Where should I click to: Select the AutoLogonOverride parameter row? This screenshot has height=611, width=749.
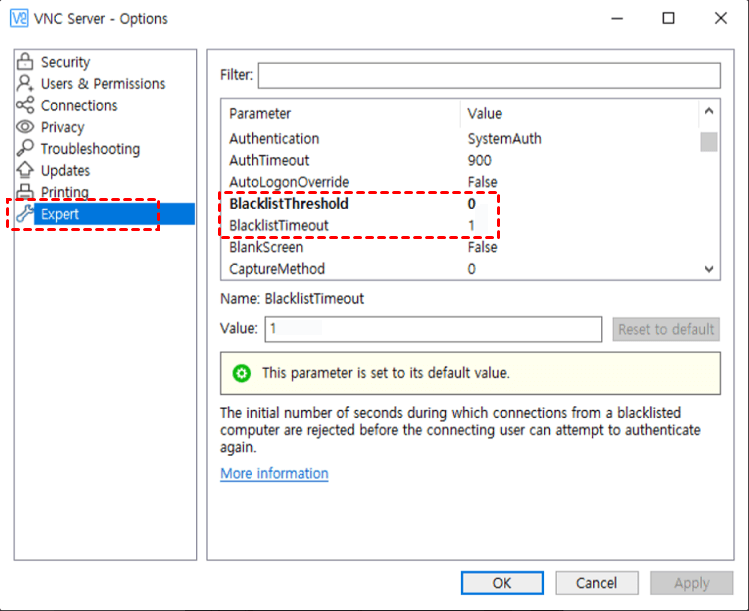click(460, 182)
